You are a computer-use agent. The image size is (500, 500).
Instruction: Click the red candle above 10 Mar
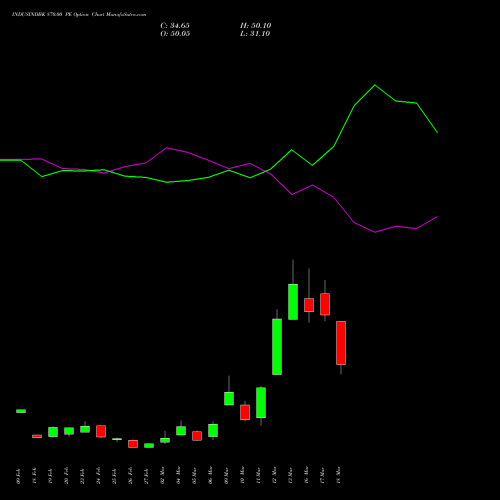pyautogui.click(x=245, y=412)
